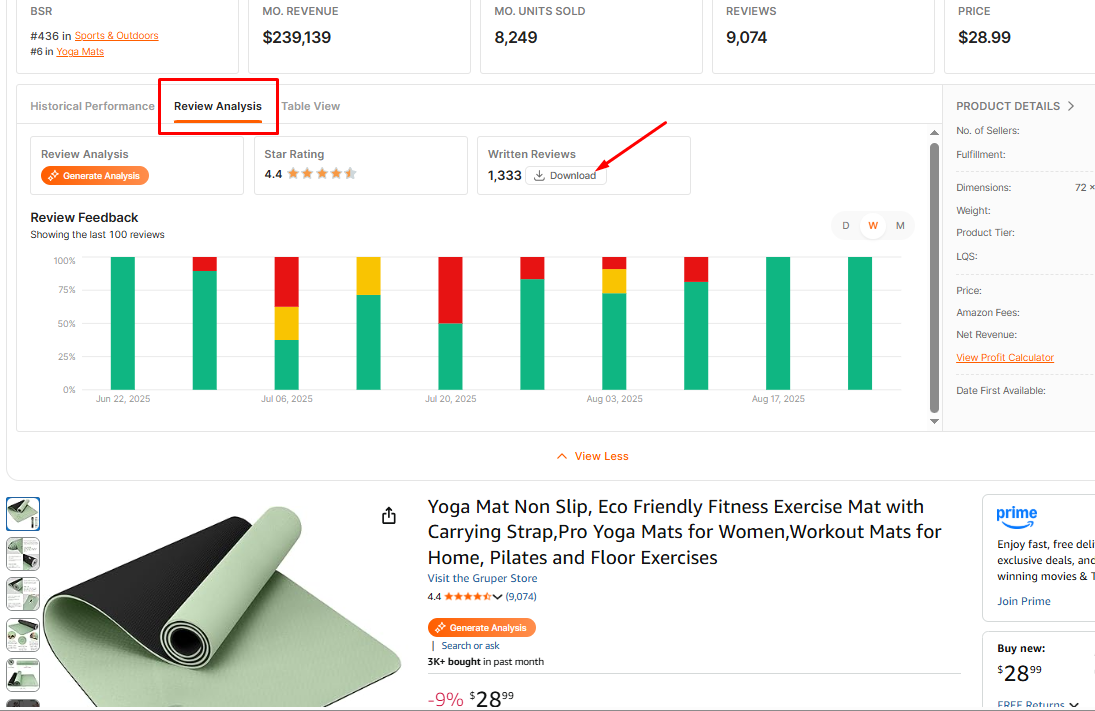The width and height of the screenshot is (1095, 711).
Task: Click the Yoga Mats category link
Action: pos(80,52)
